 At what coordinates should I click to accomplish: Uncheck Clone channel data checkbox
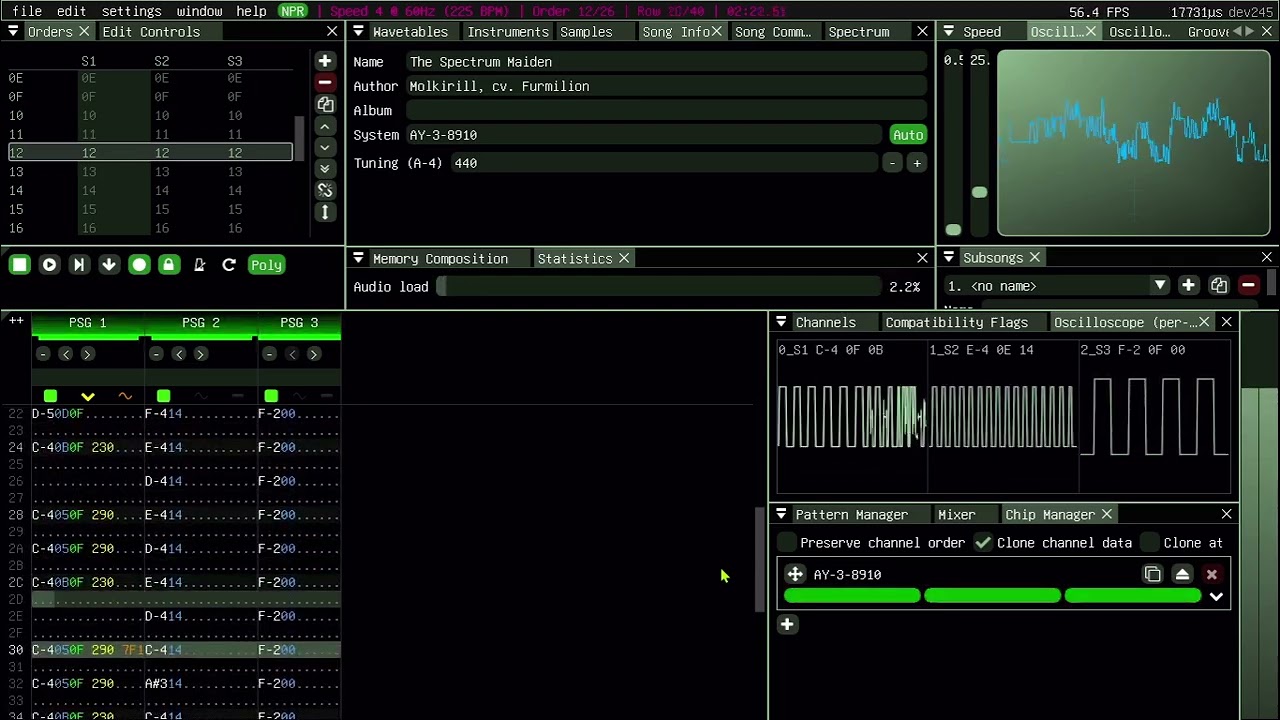[984, 543]
